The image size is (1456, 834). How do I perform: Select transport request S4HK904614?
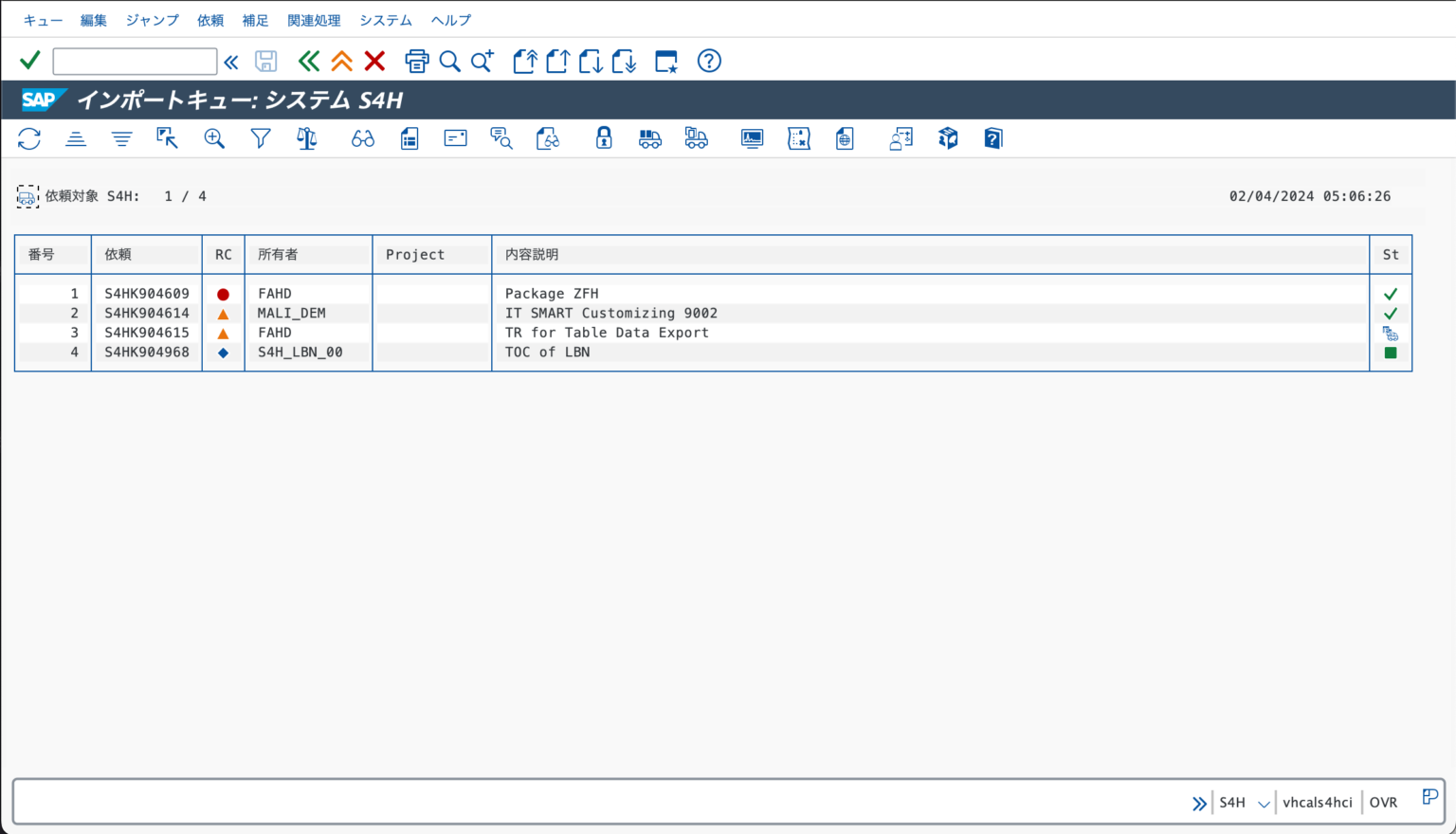(147, 313)
